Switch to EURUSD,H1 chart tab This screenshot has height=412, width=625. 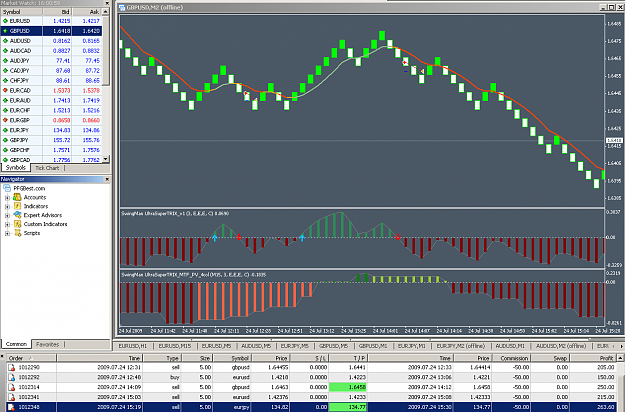coord(133,346)
